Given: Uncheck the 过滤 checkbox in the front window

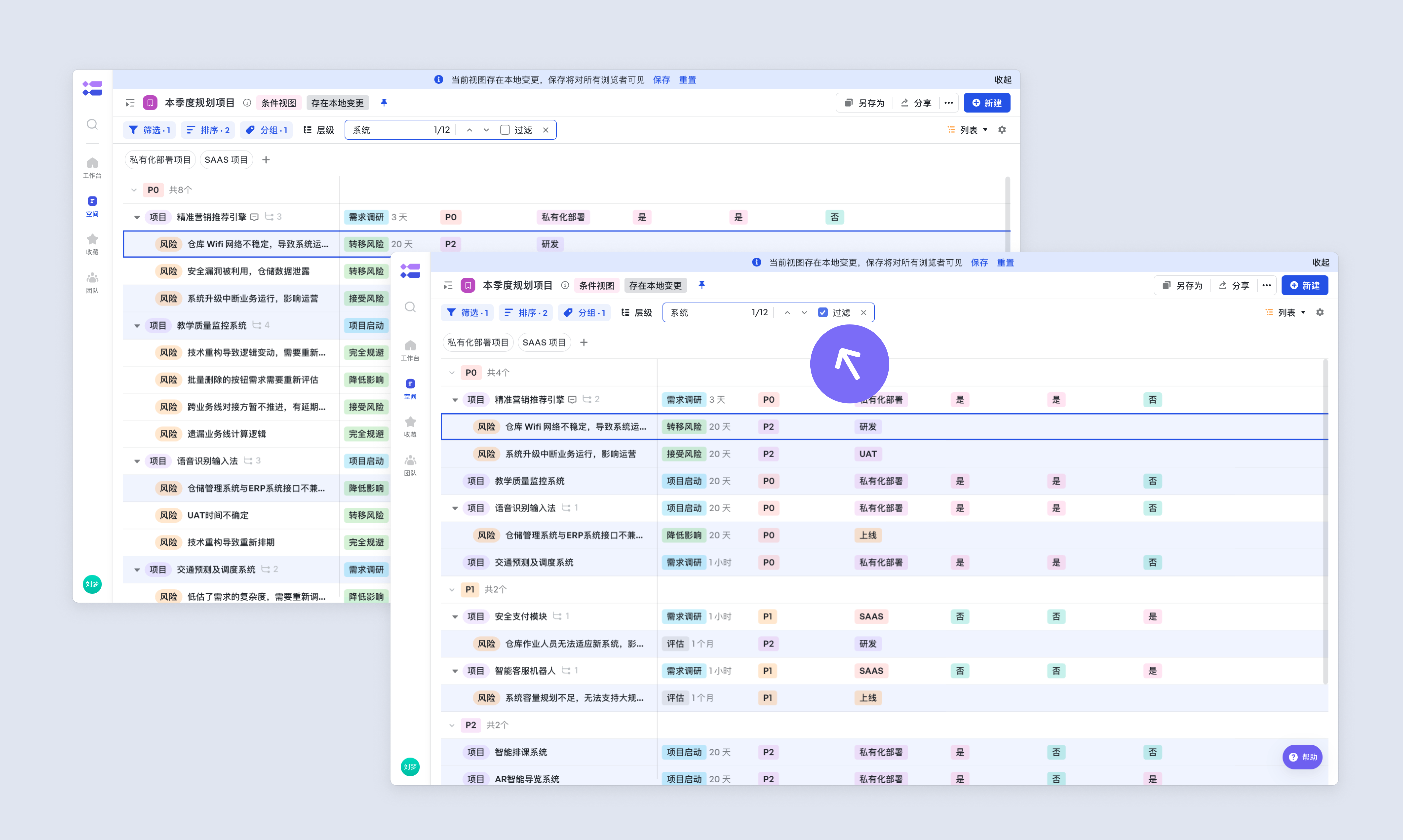Looking at the screenshot, I should click(823, 313).
